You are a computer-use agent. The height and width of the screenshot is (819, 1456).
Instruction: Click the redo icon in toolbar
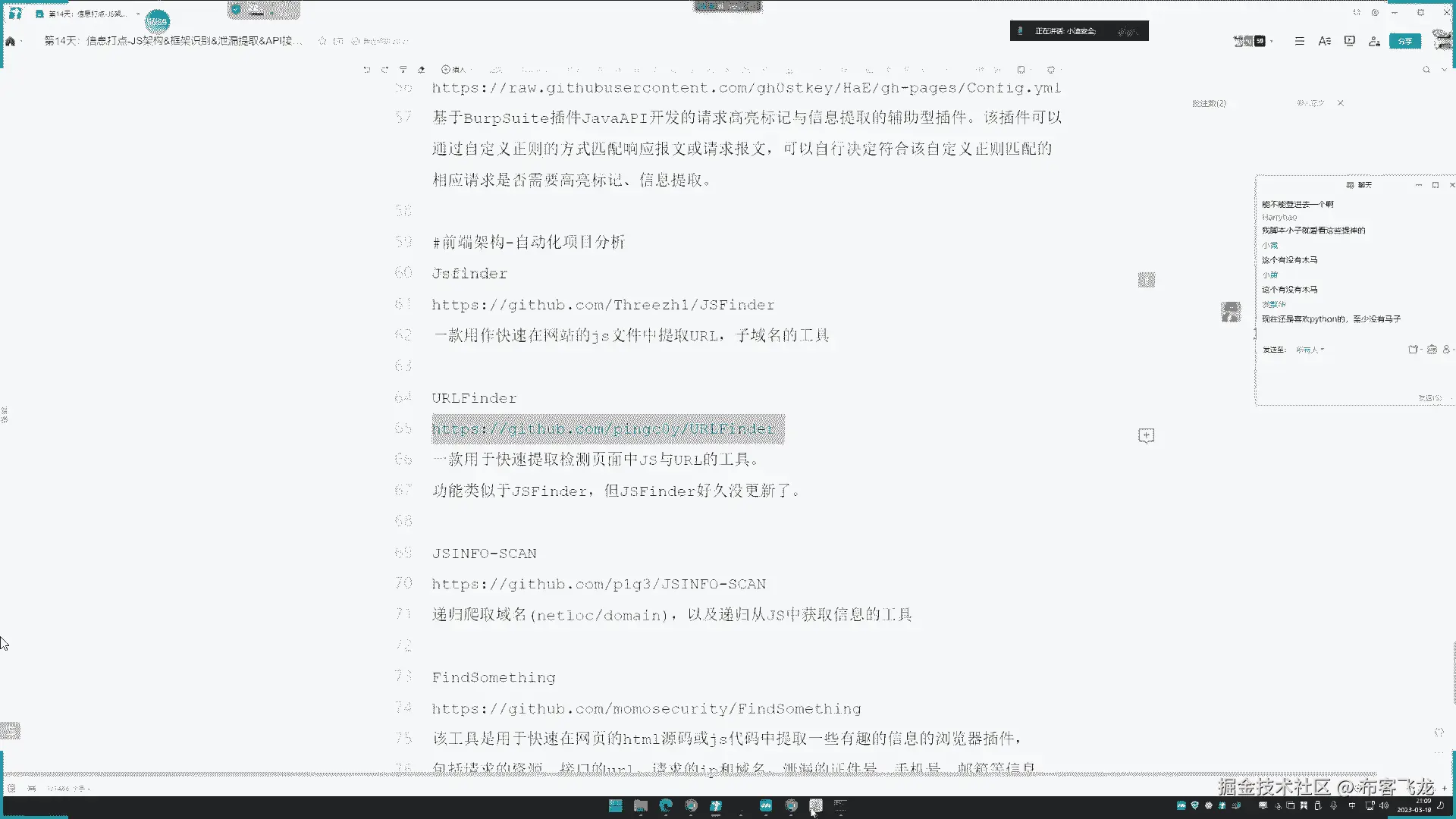[385, 70]
